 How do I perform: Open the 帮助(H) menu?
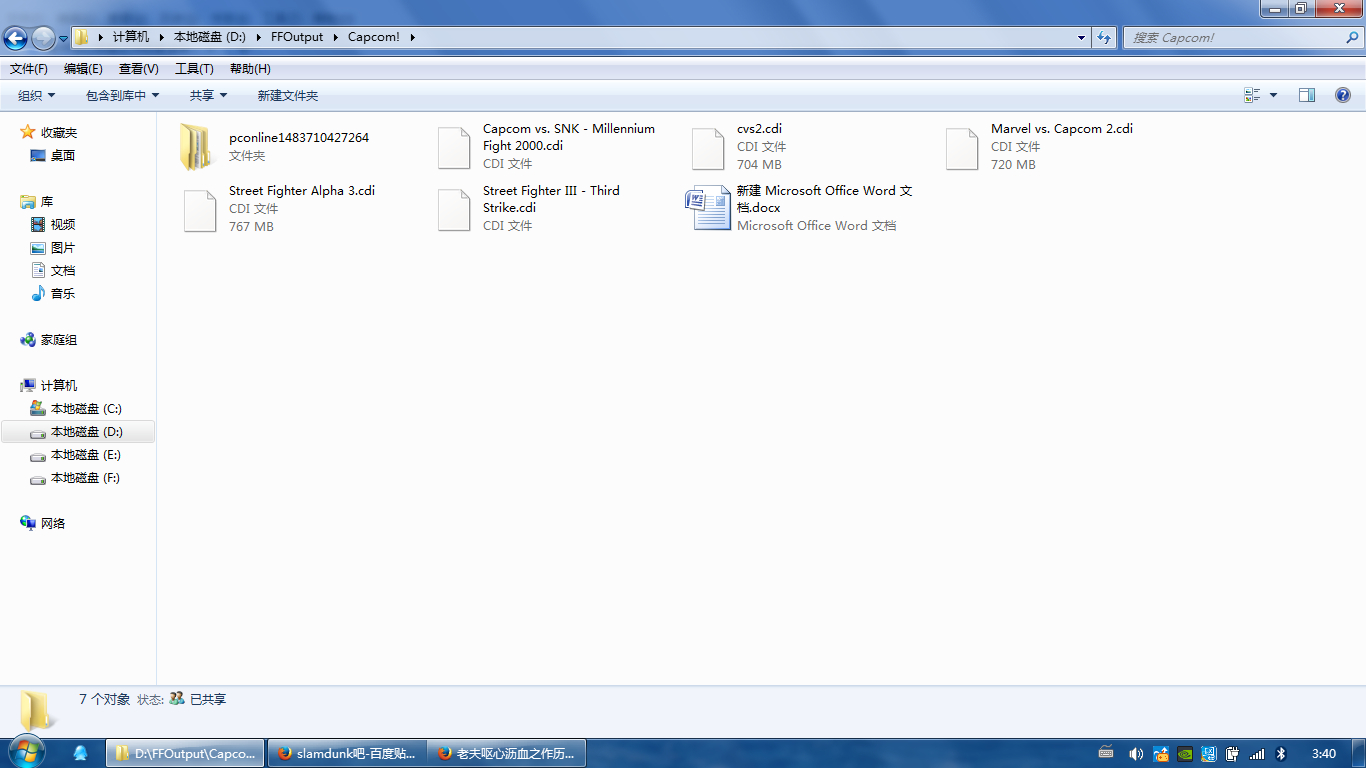(x=250, y=68)
